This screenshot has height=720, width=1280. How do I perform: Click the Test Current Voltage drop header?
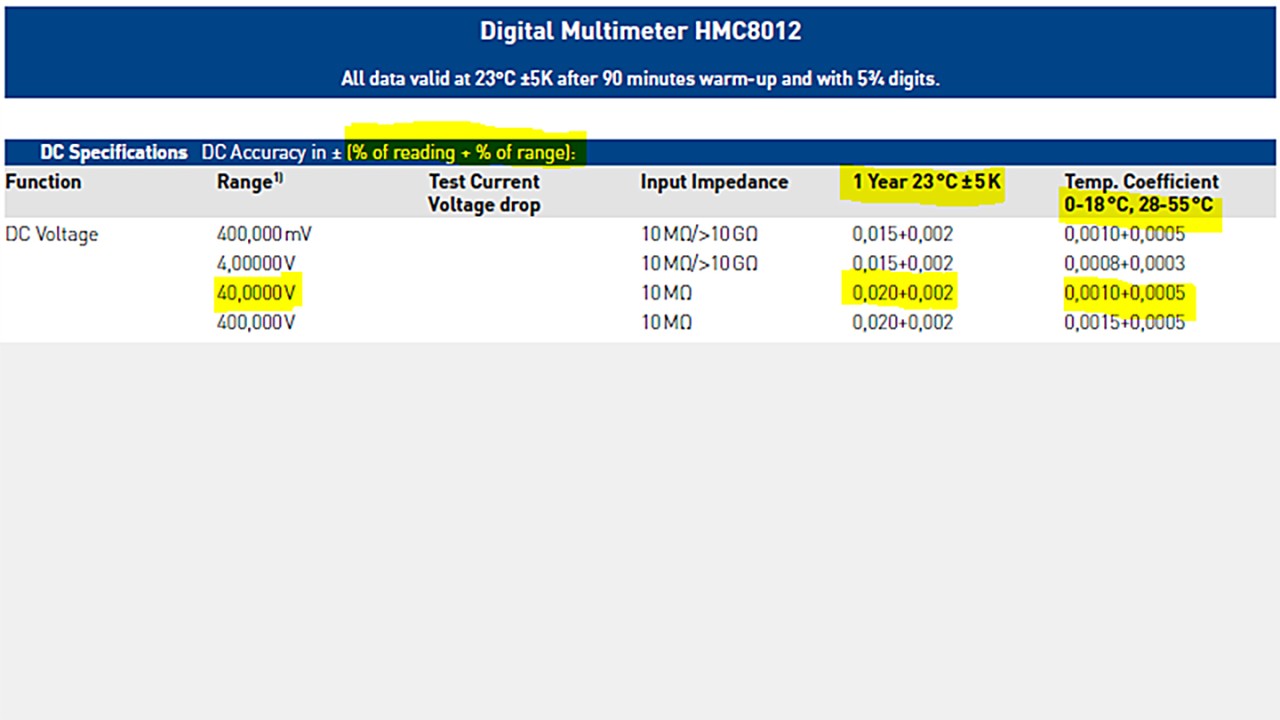484,193
